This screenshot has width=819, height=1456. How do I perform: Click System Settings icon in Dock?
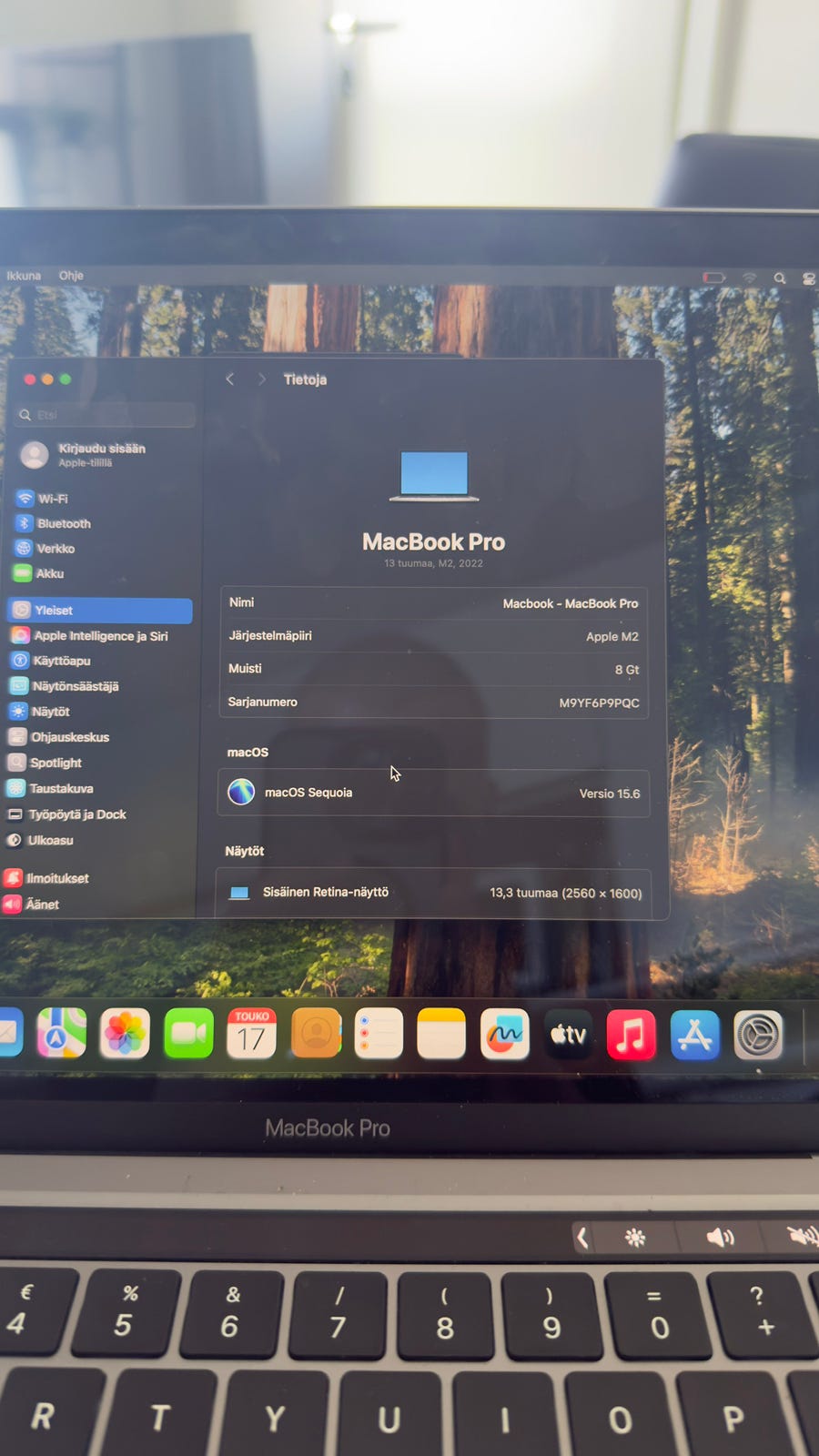click(759, 1036)
